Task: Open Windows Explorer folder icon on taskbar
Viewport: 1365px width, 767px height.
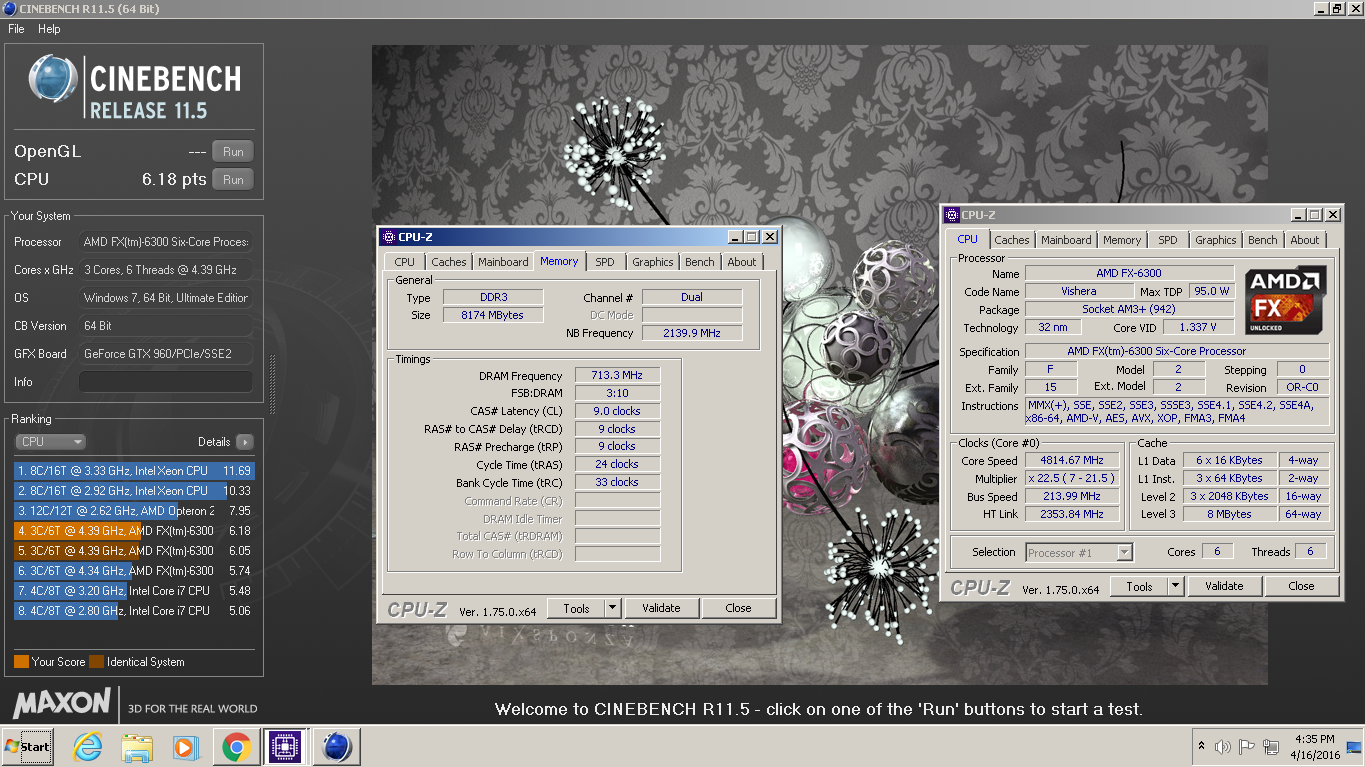Action: (137, 747)
